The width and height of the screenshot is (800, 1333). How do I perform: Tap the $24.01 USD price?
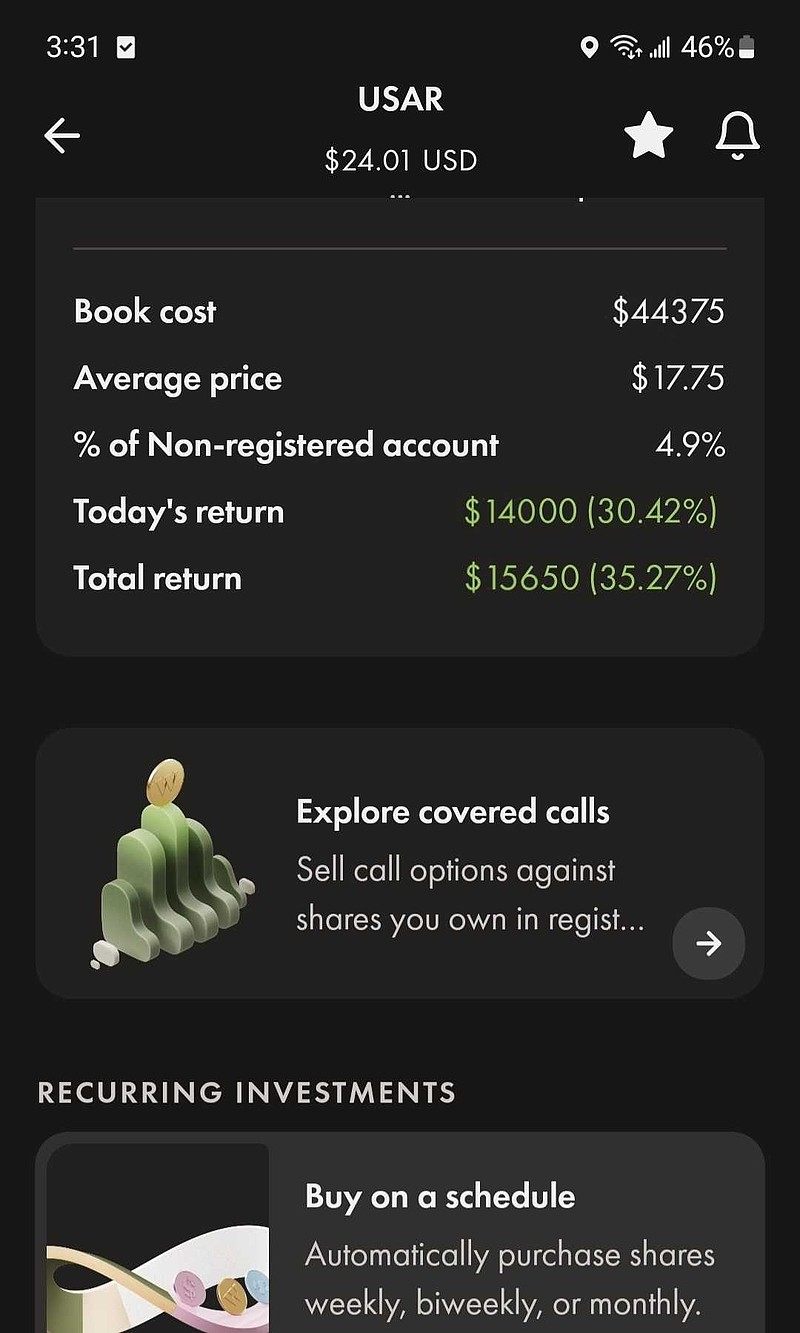[x=400, y=160]
